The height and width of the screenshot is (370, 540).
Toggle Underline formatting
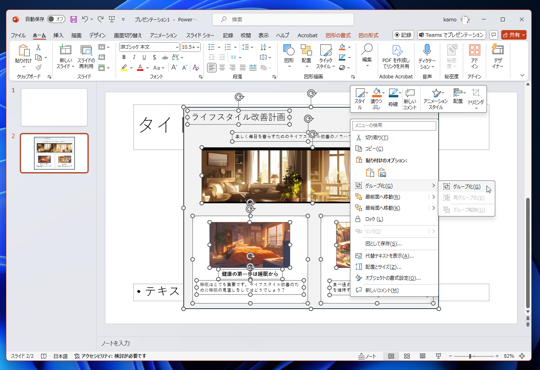[144, 57]
